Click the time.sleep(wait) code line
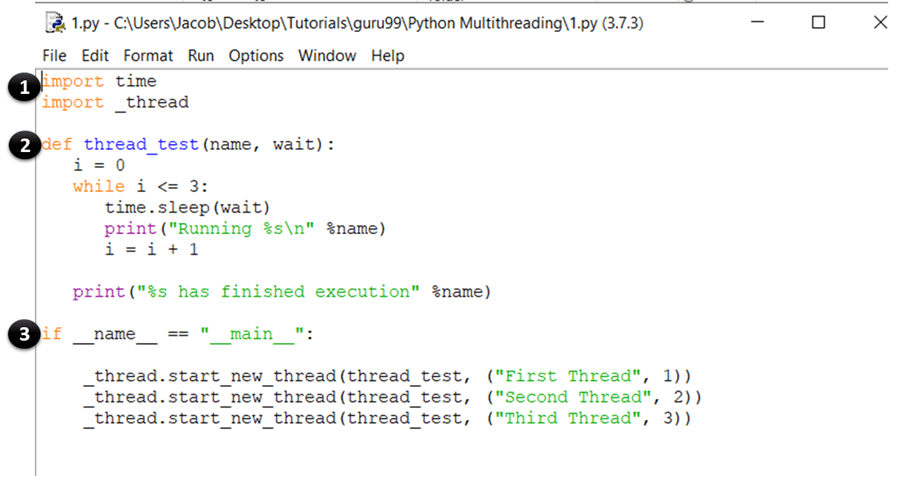This screenshot has width=900, height=484. coord(187,207)
